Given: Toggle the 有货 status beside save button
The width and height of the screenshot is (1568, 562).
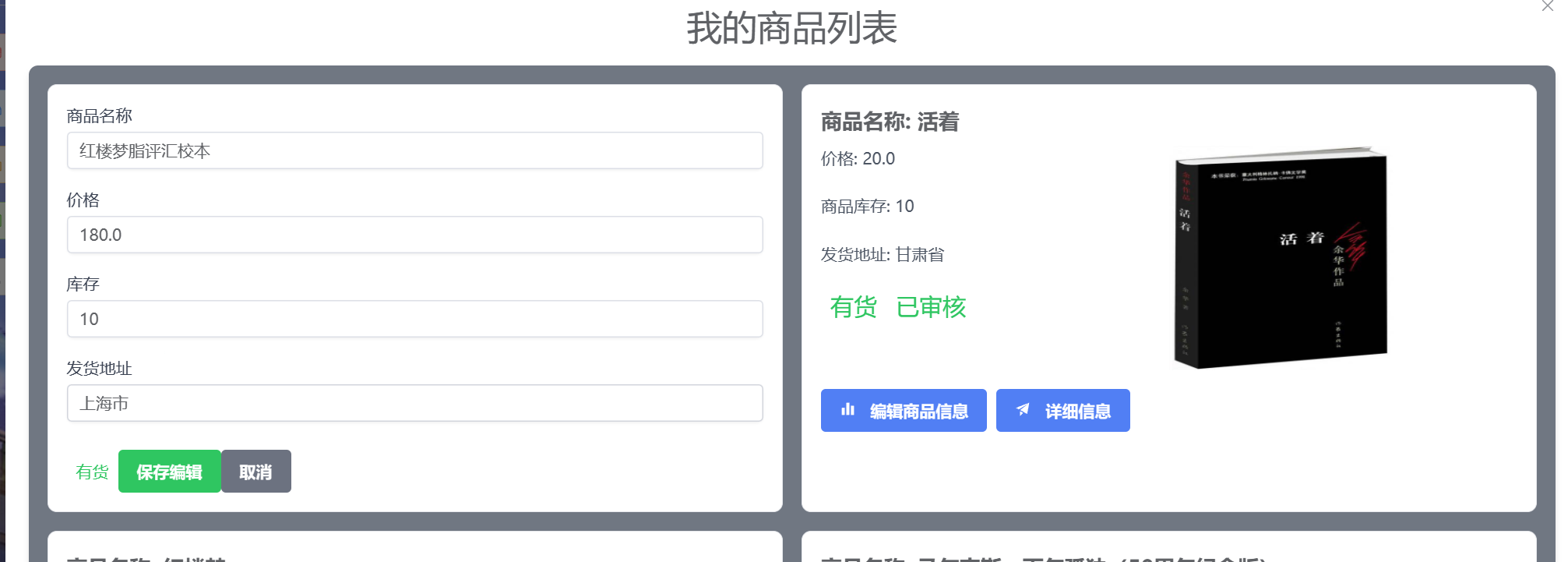Looking at the screenshot, I should tap(92, 472).
